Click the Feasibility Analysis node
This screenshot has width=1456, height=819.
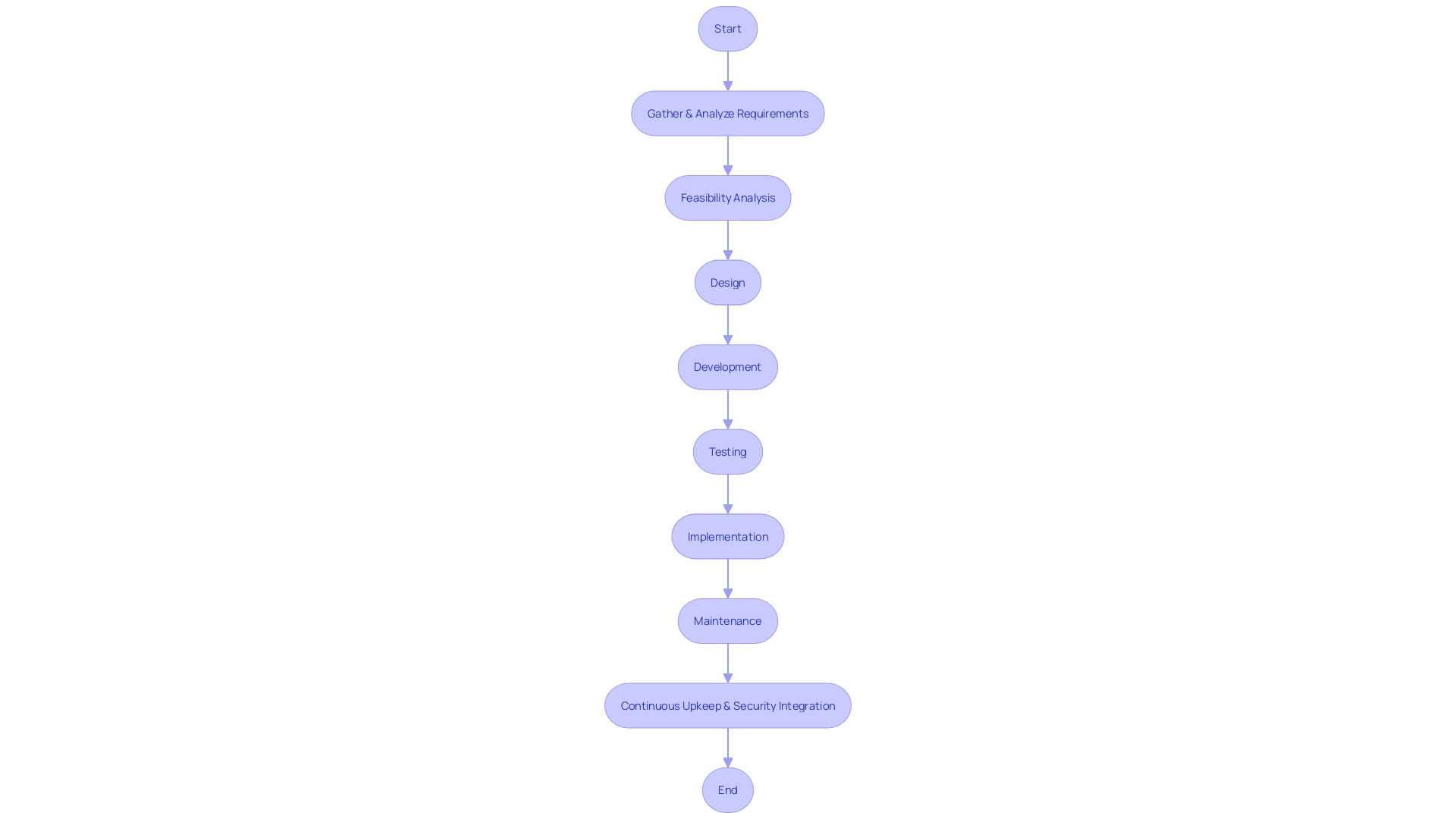click(727, 197)
